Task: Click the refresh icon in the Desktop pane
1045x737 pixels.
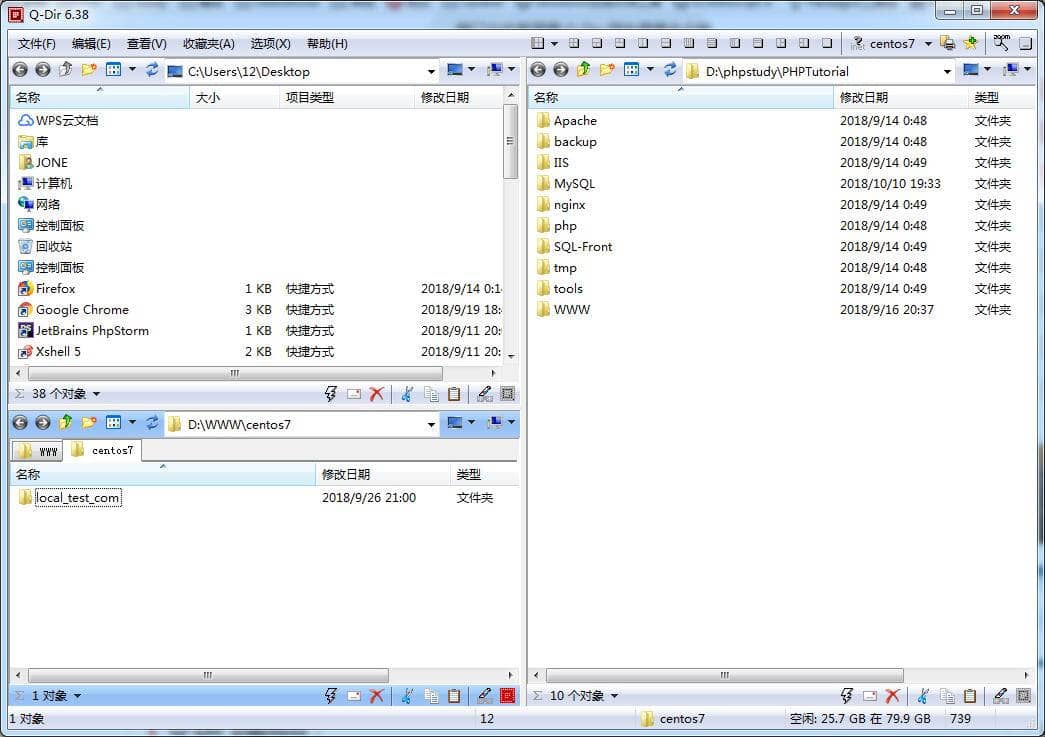Action: (152, 70)
